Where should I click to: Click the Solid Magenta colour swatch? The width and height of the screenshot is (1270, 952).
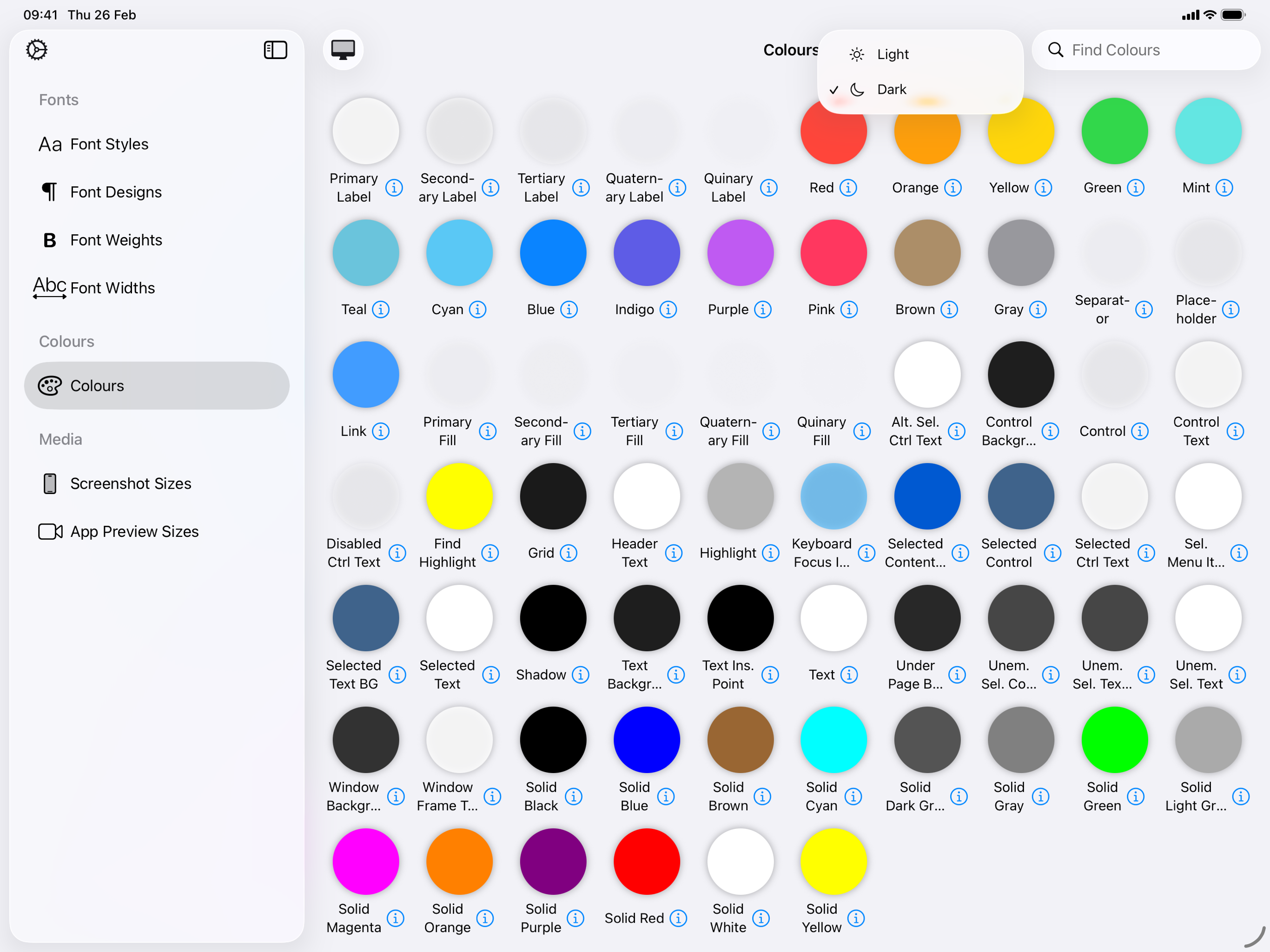pyautogui.click(x=366, y=861)
